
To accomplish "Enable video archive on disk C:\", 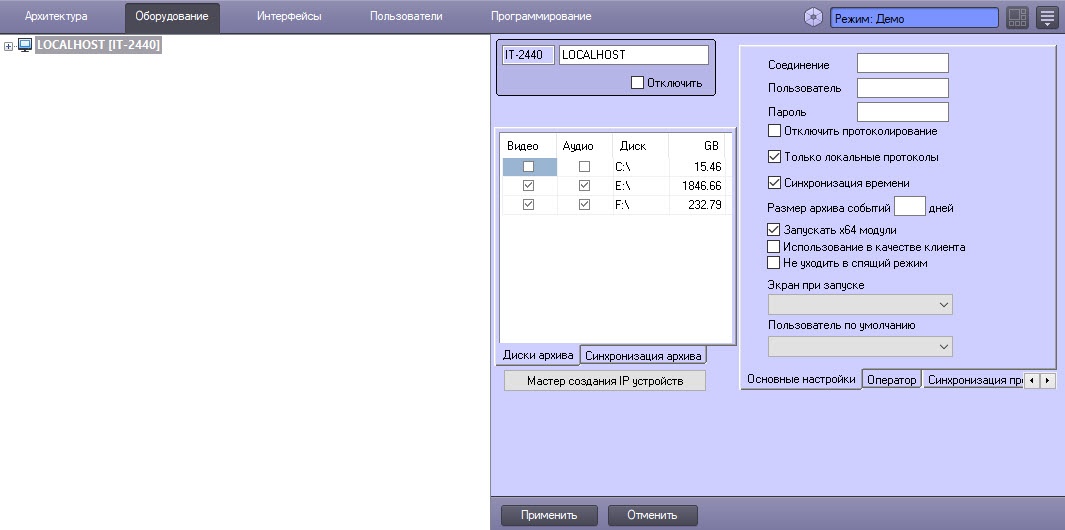I will [528, 167].
